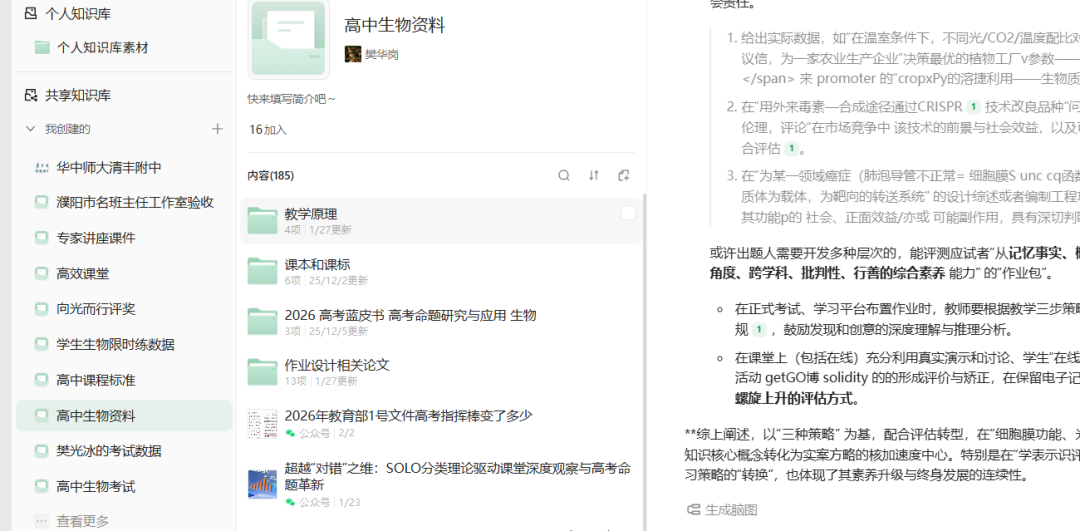
Task: Click the icon beside 樊光冰的考试数据
Action: (41, 451)
